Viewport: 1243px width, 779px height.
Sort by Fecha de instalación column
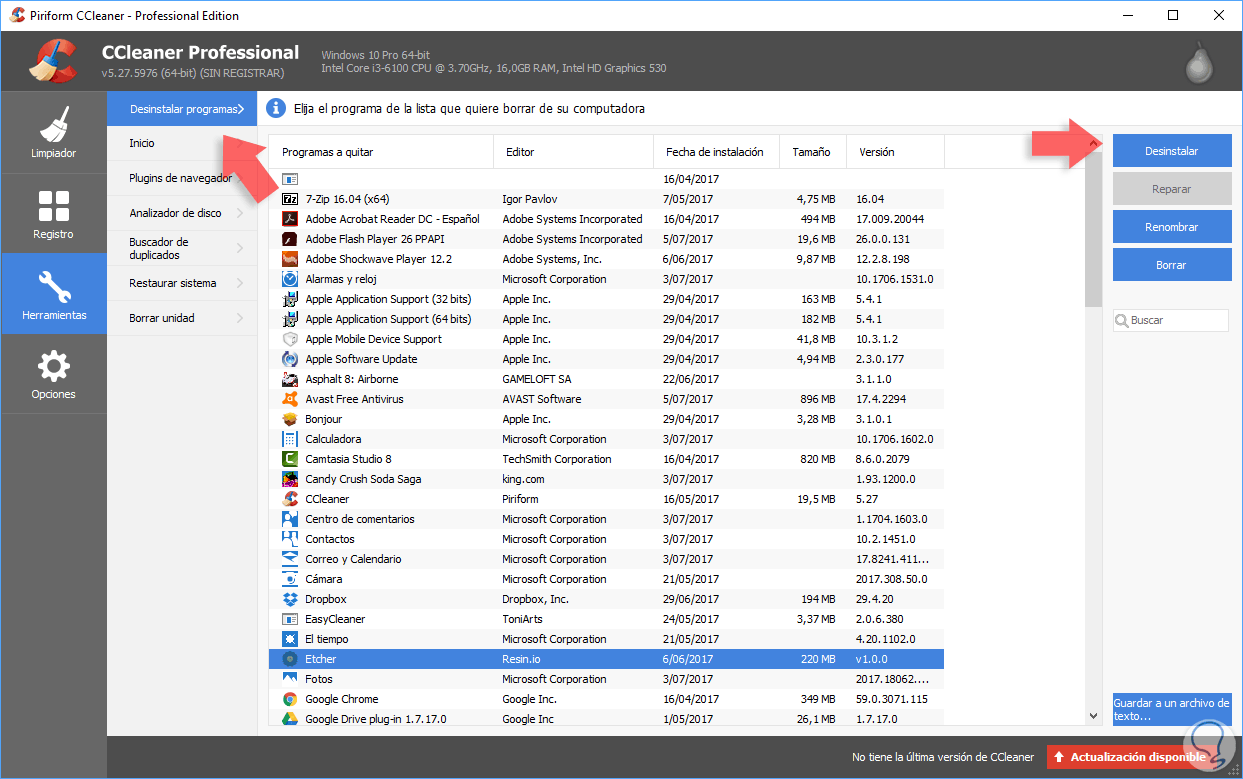tap(716, 152)
